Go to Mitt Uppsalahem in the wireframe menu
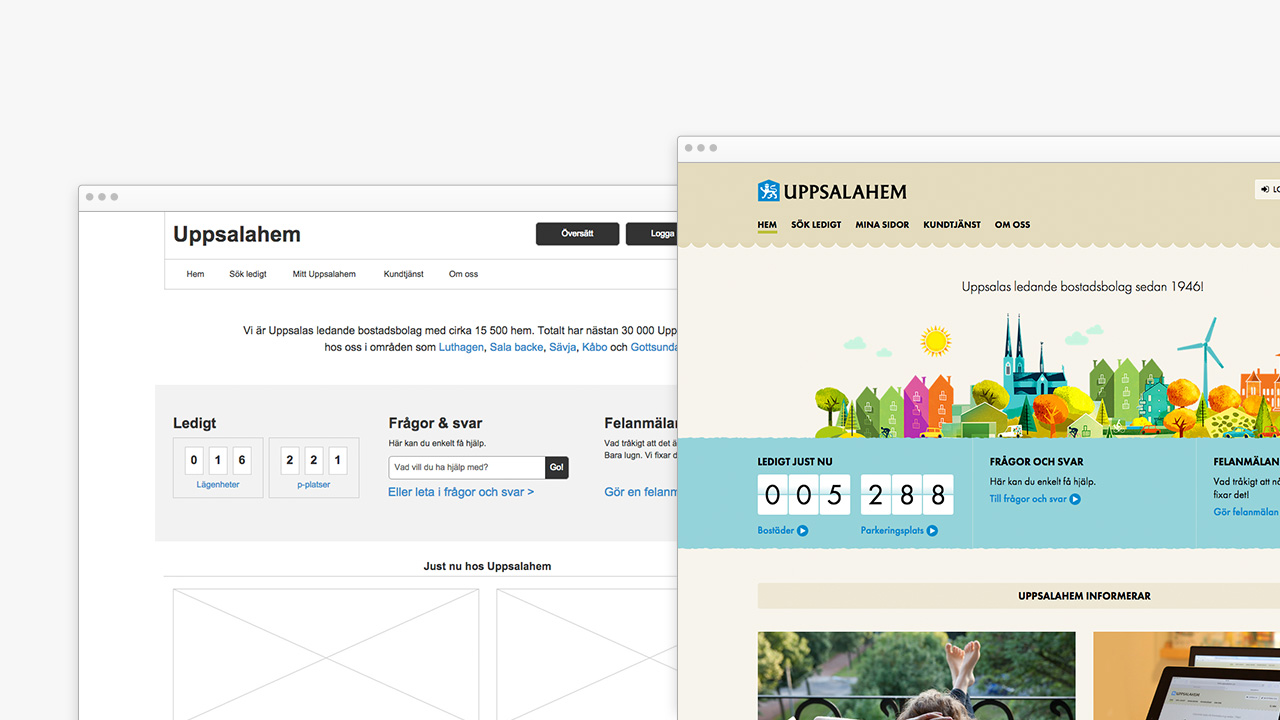The width and height of the screenshot is (1280, 720). coord(324,274)
